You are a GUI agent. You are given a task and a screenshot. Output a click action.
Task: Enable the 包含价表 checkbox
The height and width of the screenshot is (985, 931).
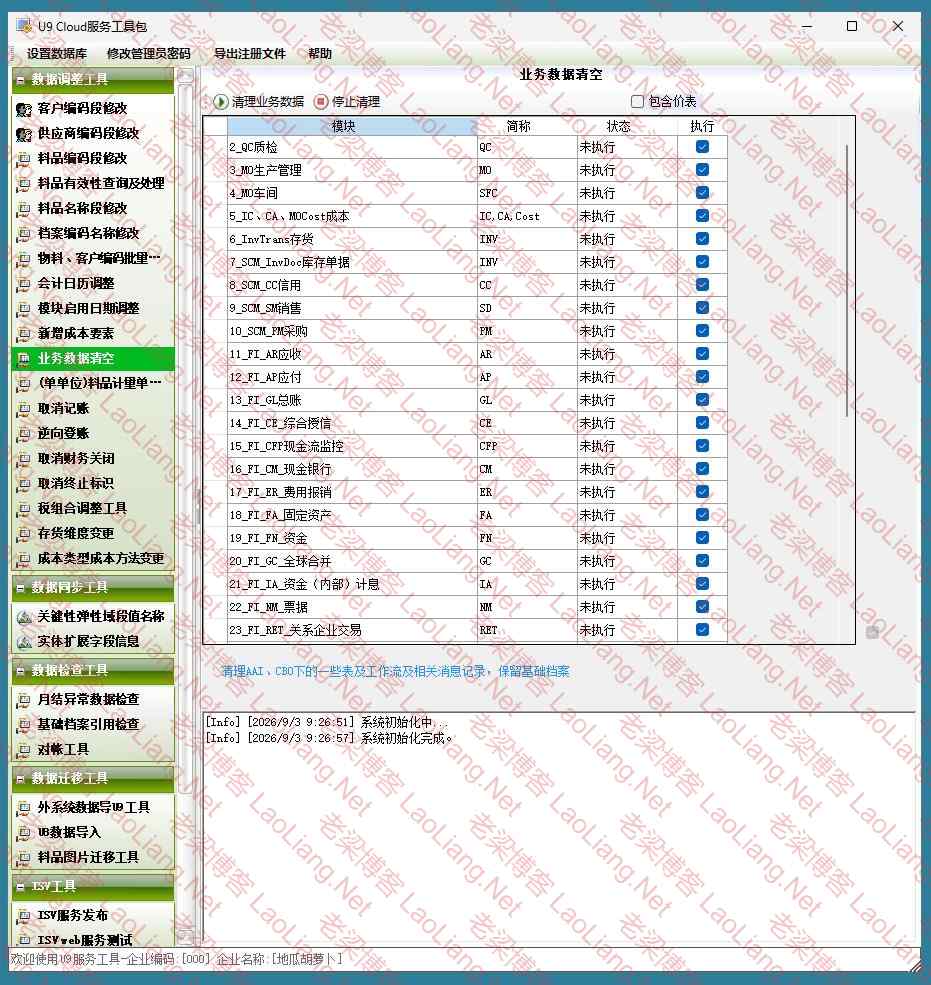coord(637,102)
